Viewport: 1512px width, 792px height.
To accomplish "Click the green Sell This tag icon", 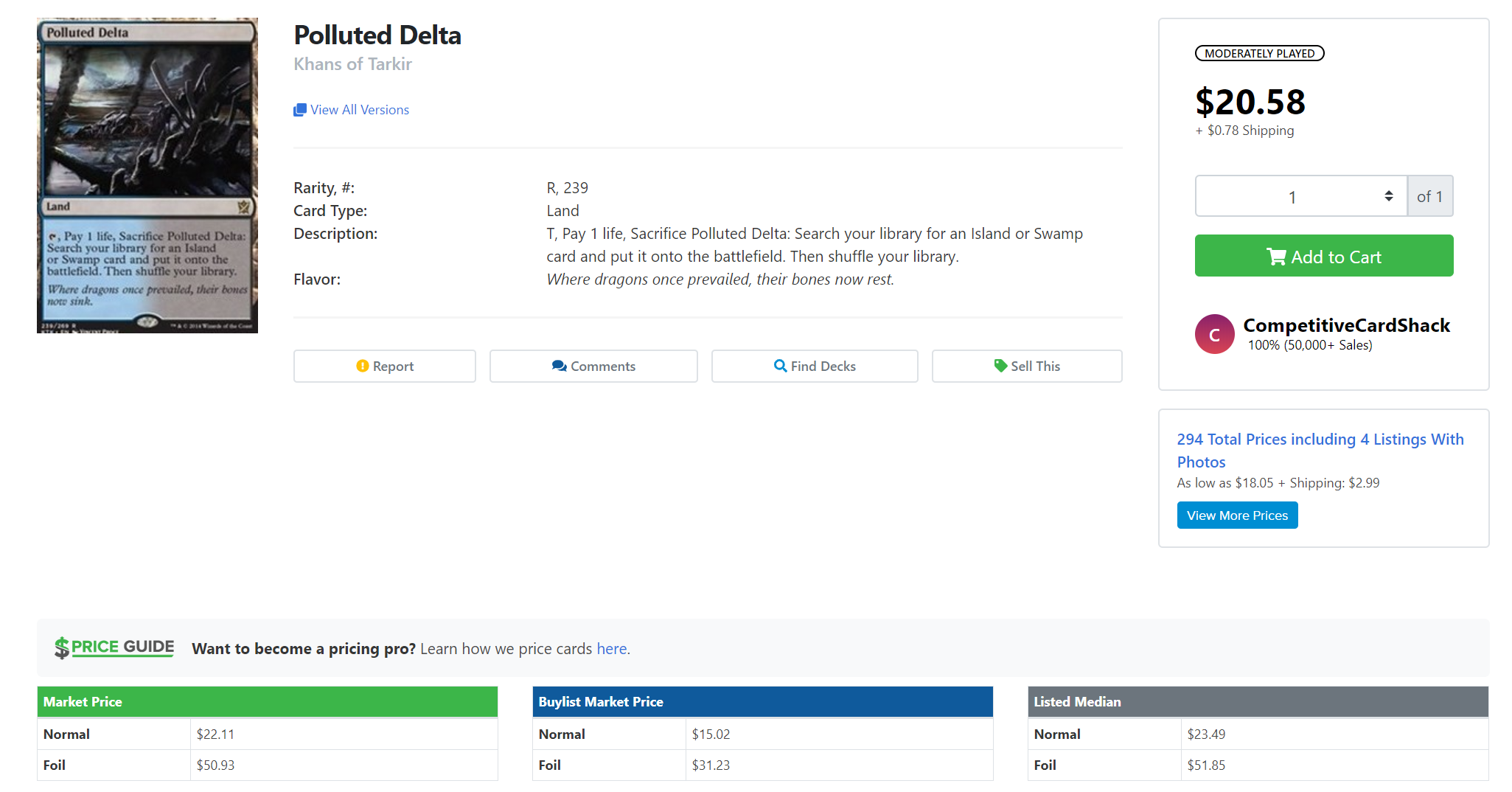I will pyautogui.click(x=1000, y=366).
